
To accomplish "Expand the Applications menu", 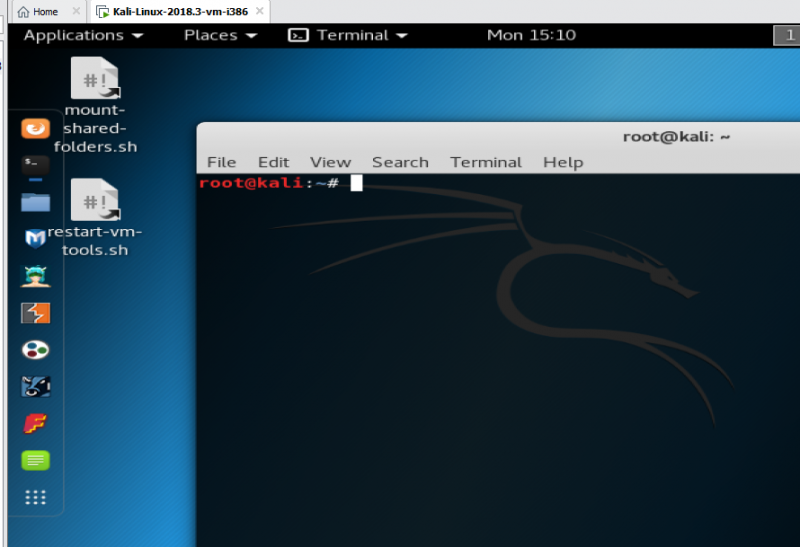I will point(83,35).
